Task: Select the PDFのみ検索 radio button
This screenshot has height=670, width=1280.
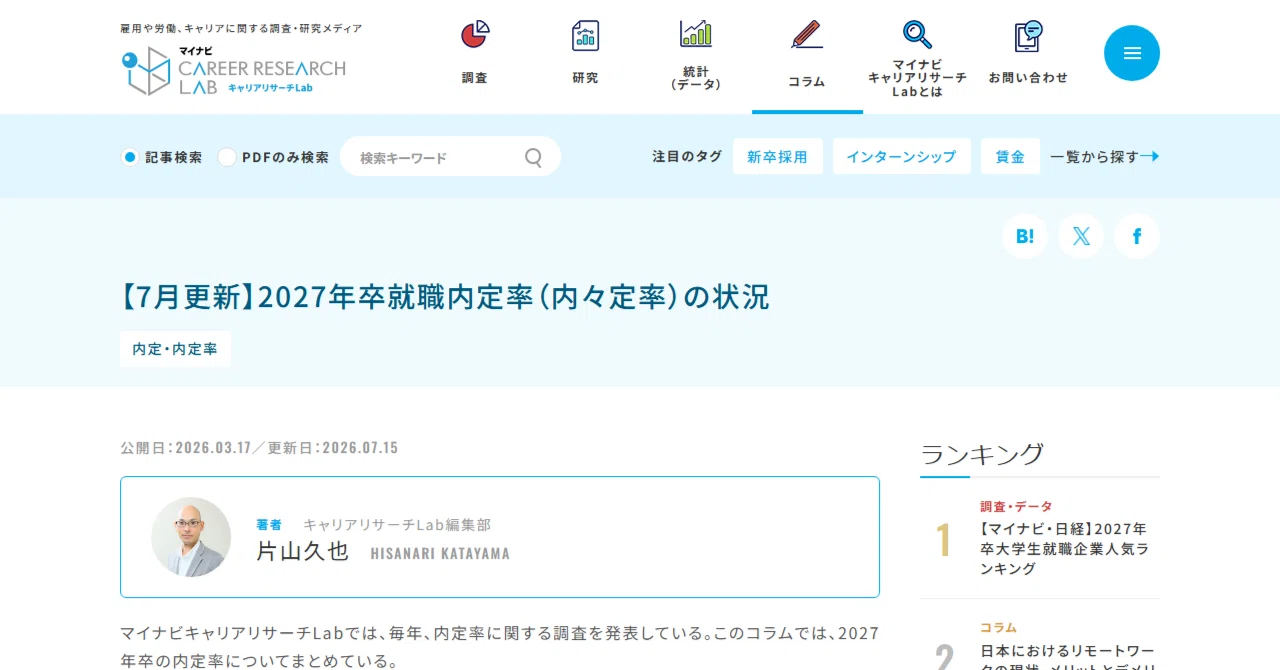Action: tap(227, 157)
